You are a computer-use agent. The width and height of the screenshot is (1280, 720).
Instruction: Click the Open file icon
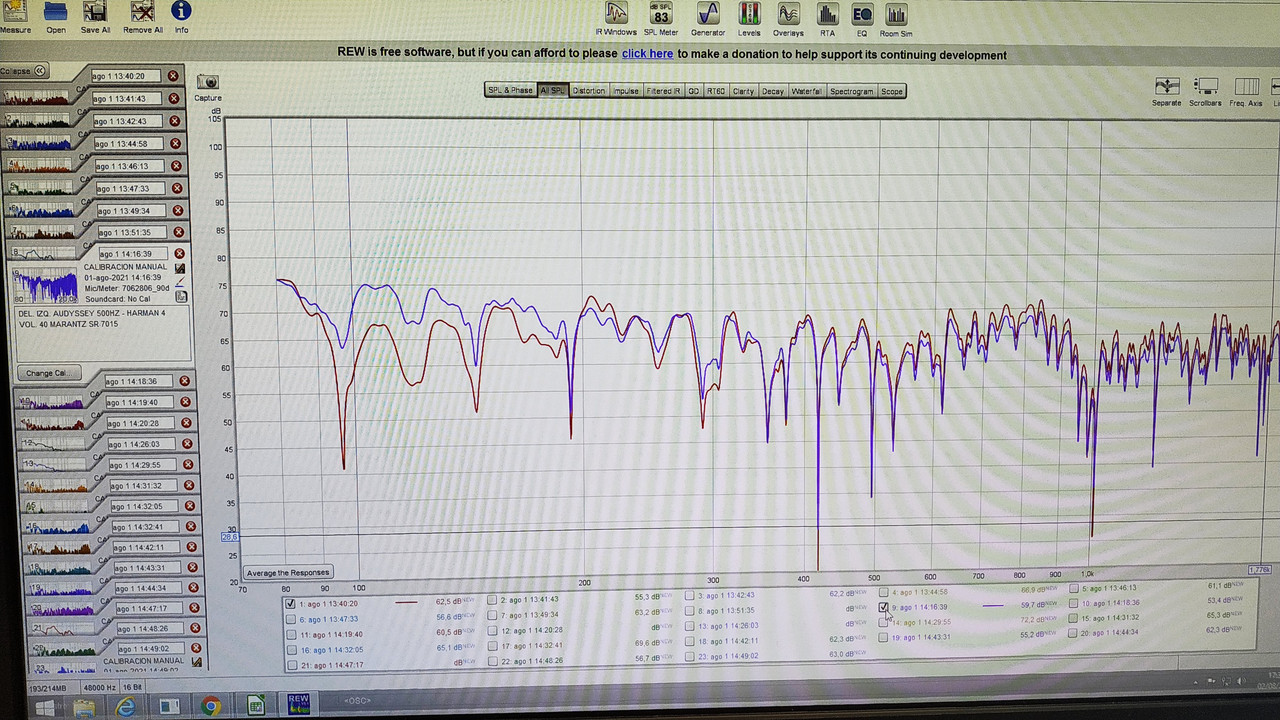click(55, 13)
